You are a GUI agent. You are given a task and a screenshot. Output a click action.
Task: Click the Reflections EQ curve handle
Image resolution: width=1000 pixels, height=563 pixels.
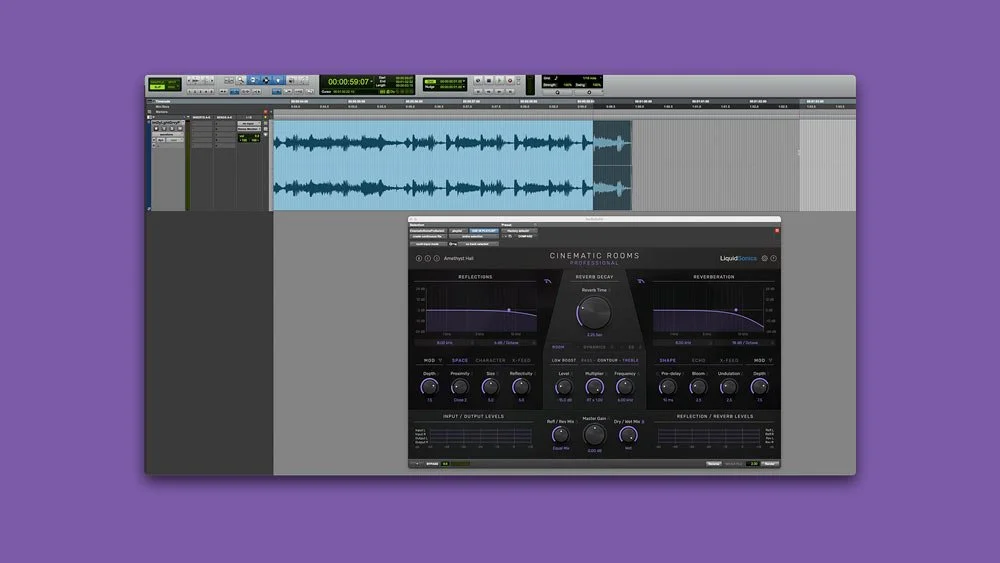pyautogui.click(x=508, y=310)
